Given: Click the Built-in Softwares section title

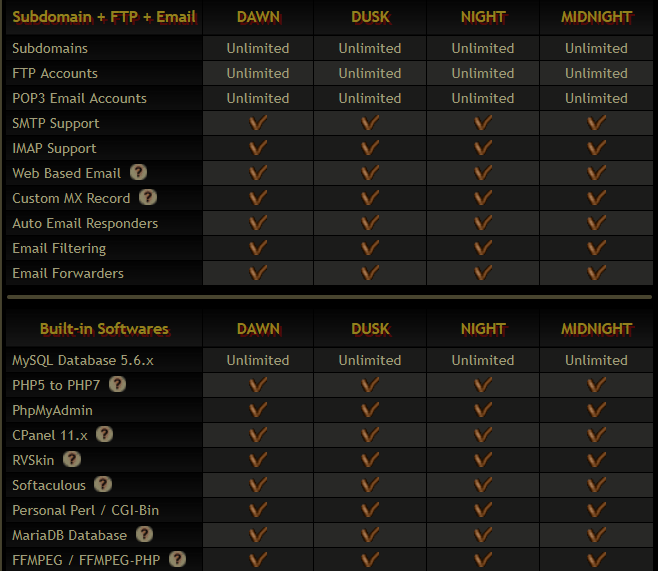Looking at the screenshot, I should point(104,329).
